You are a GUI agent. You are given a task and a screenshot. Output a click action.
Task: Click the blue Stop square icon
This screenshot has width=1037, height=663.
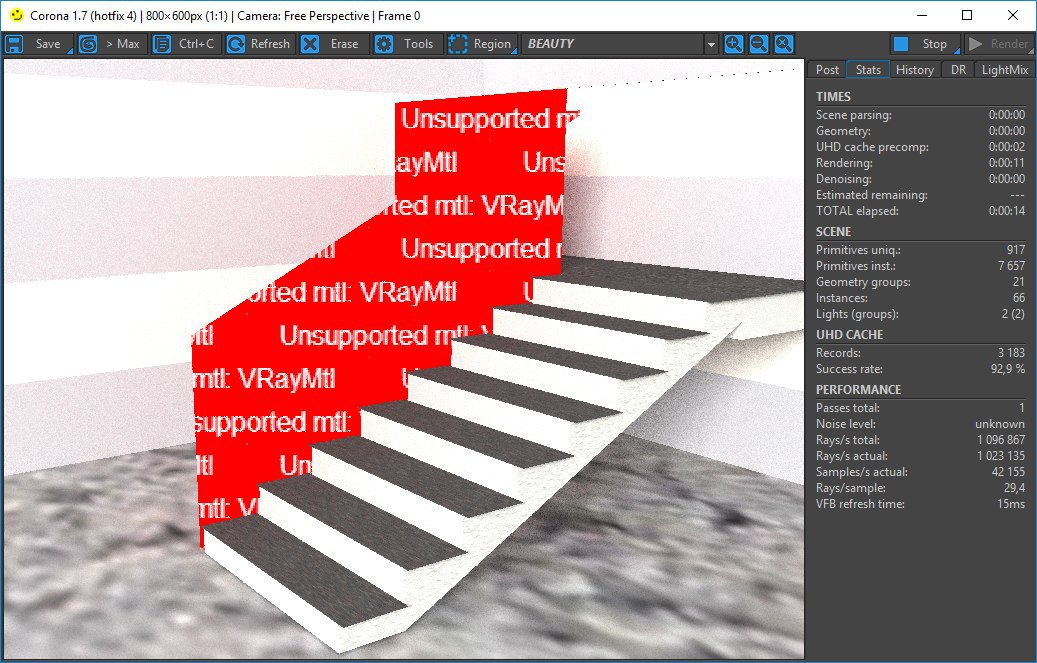coord(901,44)
